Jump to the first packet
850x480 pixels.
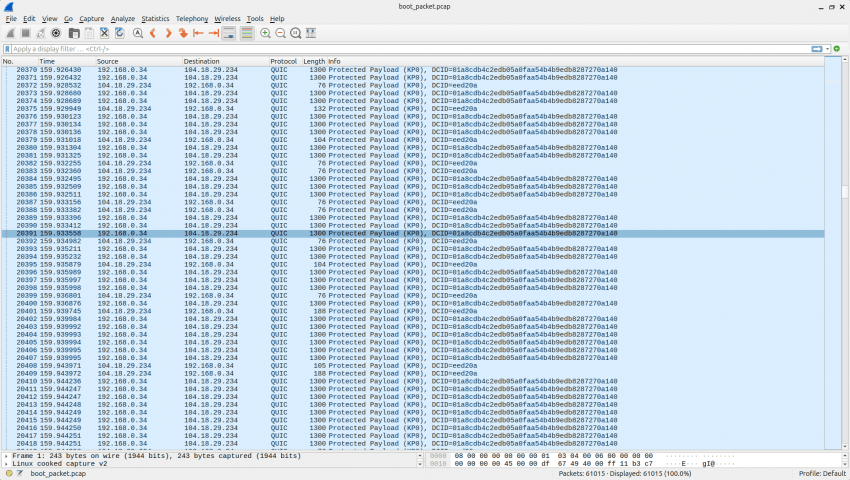tap(198, 33)
